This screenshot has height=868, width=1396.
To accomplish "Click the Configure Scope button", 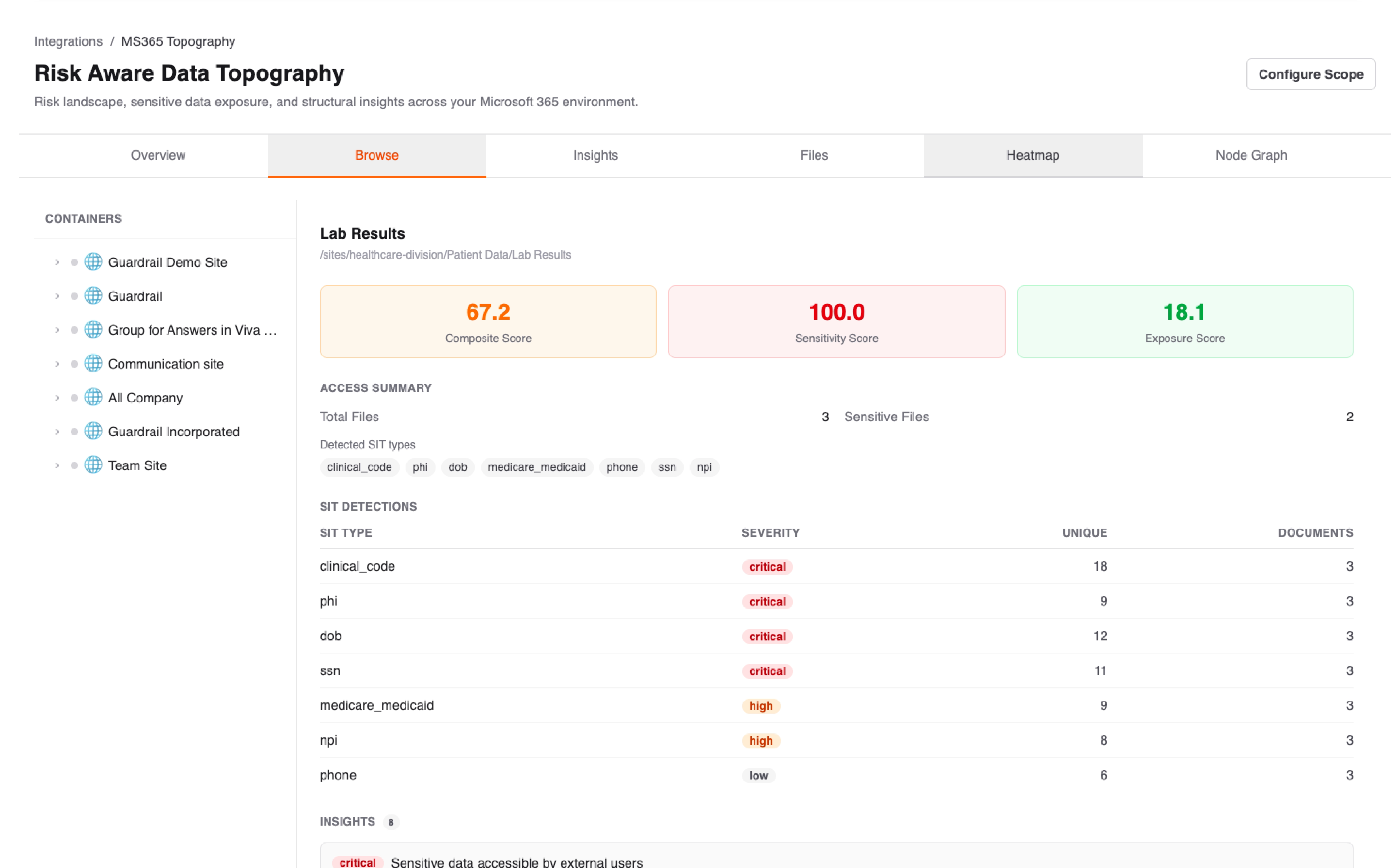I will pos(1311,75).
